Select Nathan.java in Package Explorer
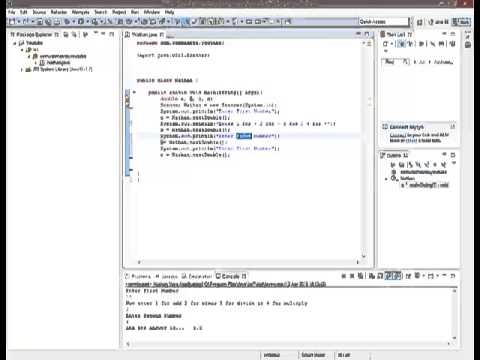 (x=55, y=63)
